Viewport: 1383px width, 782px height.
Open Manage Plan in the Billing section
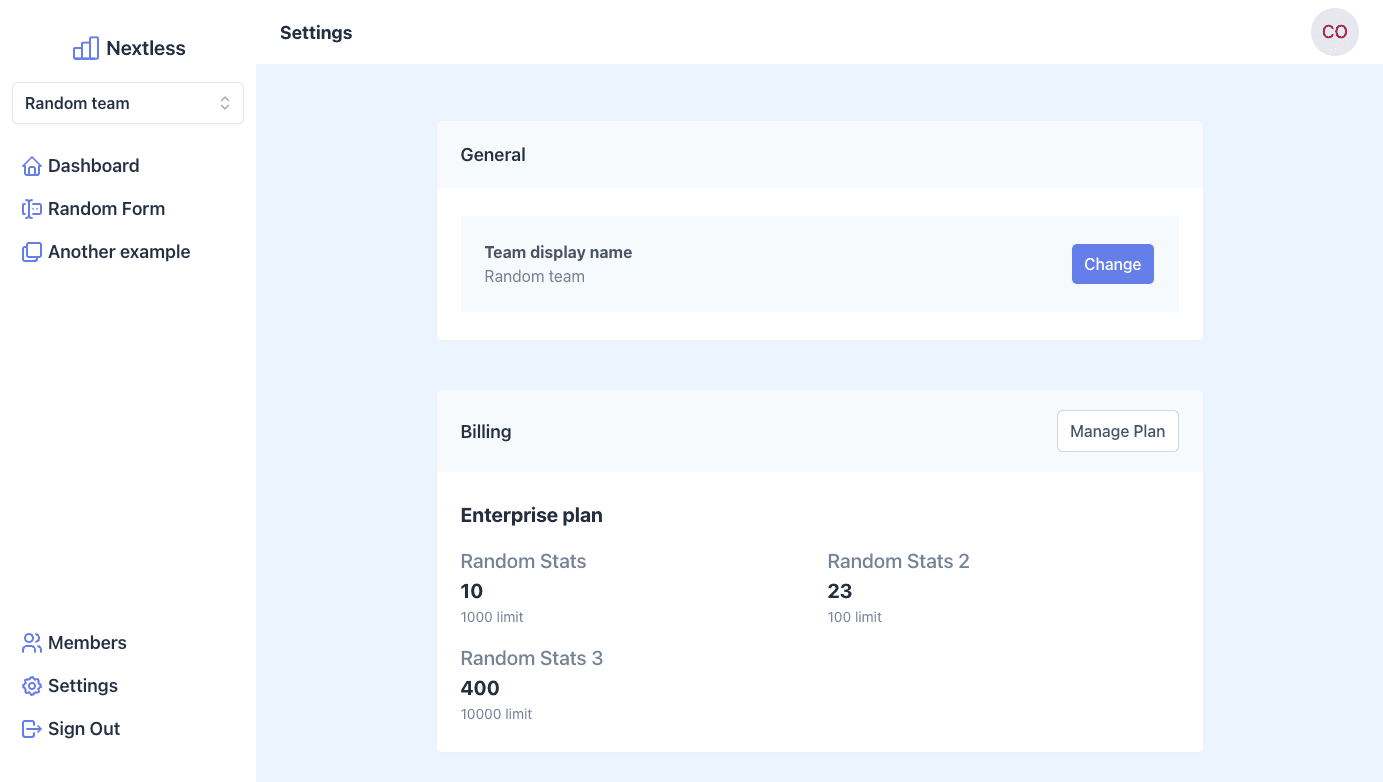point(1117,430)
